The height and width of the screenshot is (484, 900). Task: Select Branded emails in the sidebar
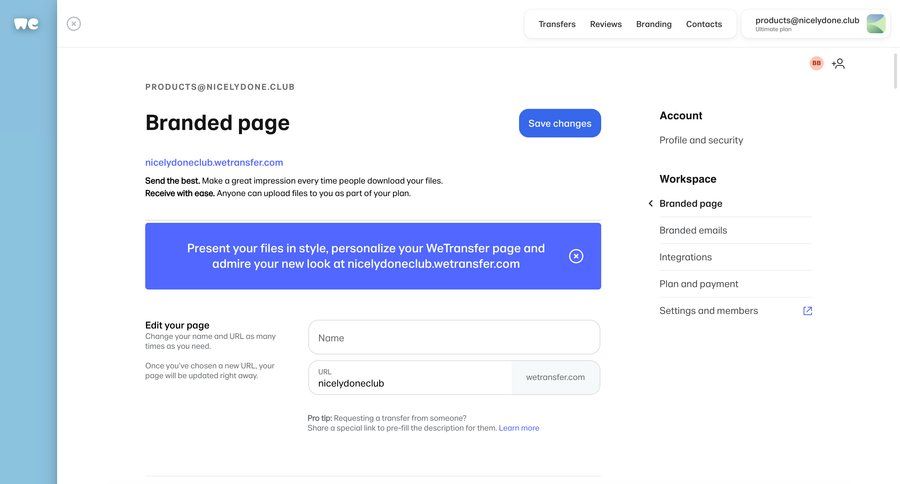(693, 230)
